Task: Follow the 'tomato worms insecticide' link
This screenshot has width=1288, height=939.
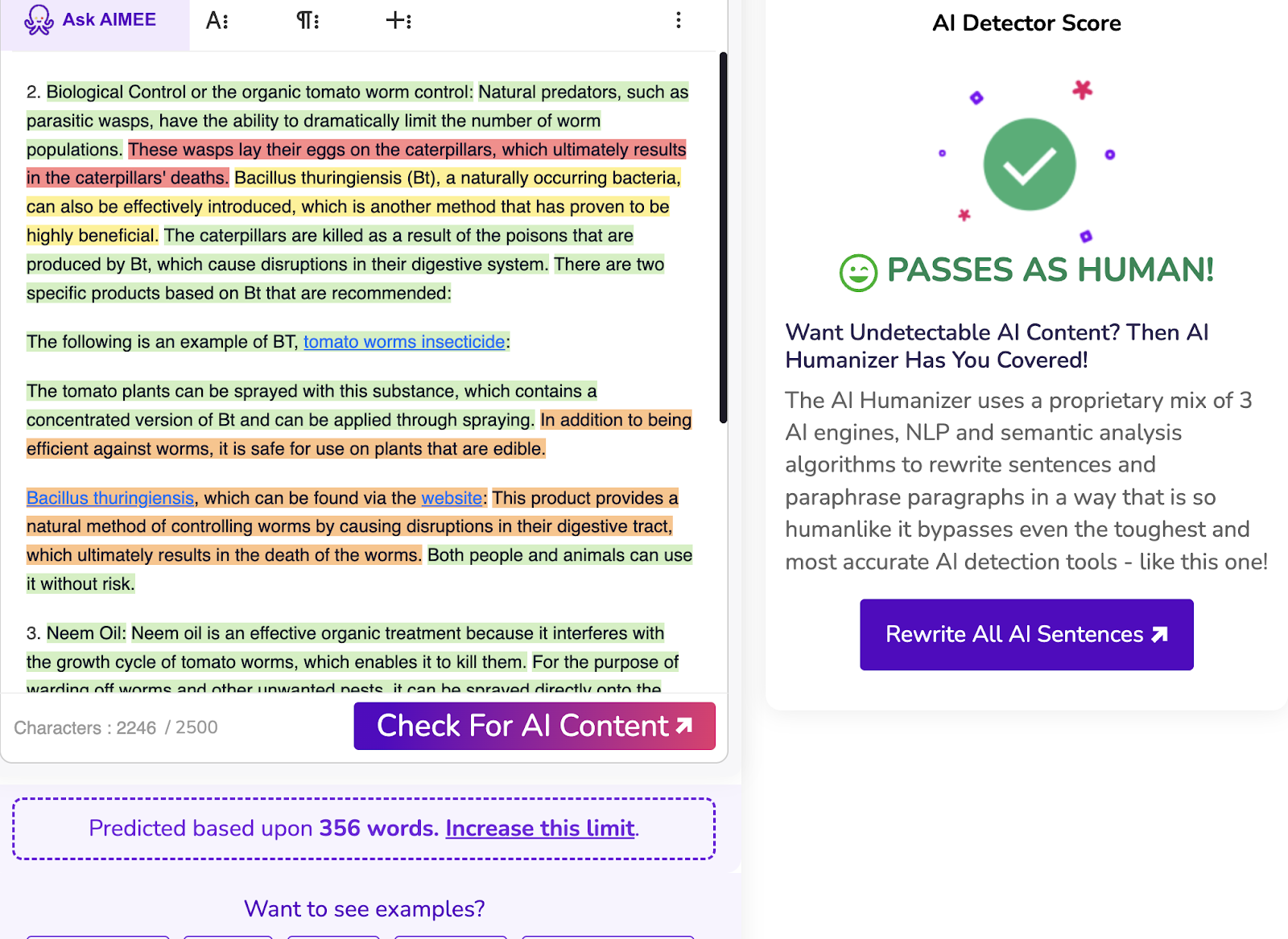Action: 404,342
